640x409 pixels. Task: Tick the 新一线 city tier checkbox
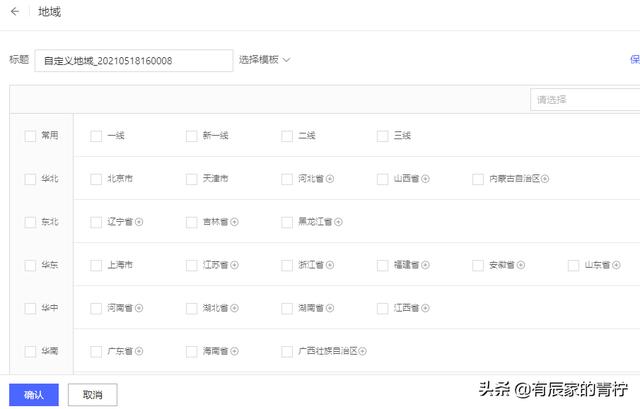(x=191, y=136)
